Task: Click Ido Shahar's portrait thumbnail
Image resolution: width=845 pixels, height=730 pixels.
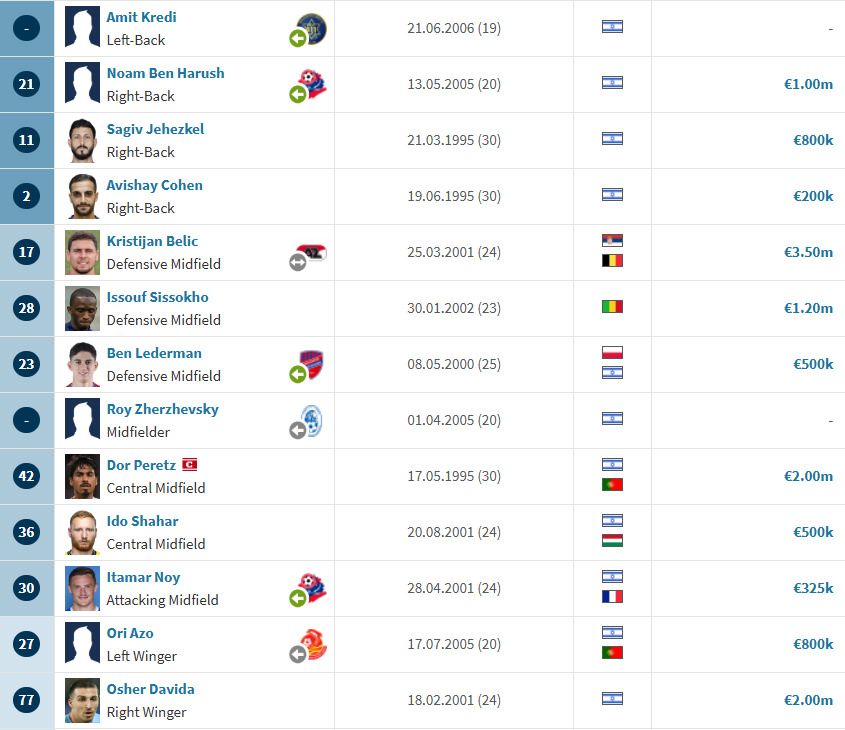Action: (82, 533)
